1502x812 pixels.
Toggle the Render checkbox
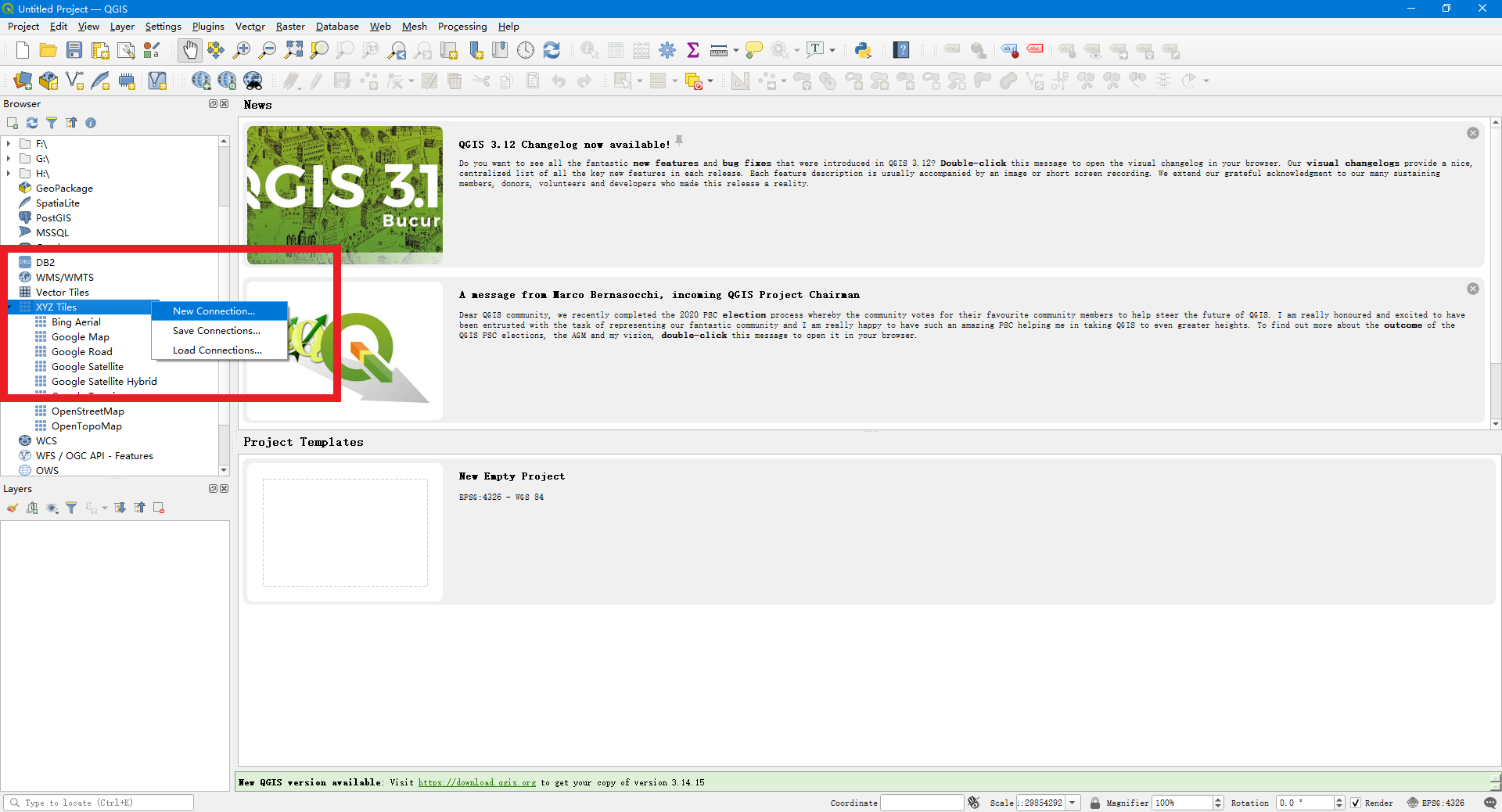coord(1356,803)
